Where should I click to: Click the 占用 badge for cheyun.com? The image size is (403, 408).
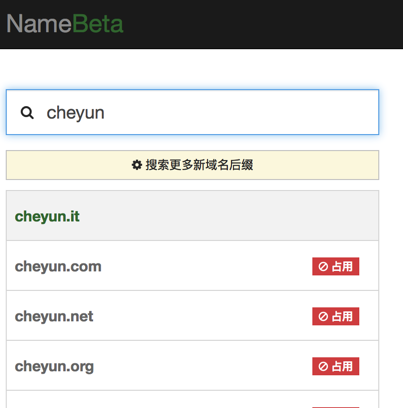point(336,266)
